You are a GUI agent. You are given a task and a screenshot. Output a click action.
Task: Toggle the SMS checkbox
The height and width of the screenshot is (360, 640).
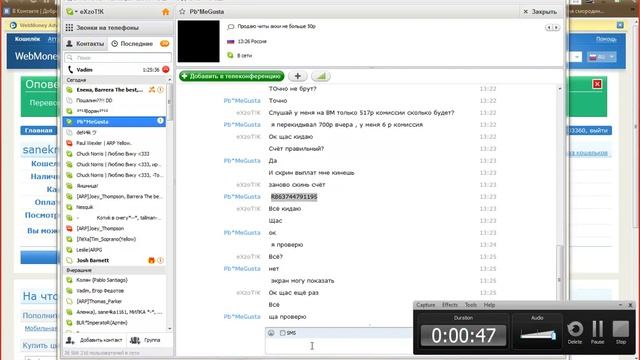[282, 333]
